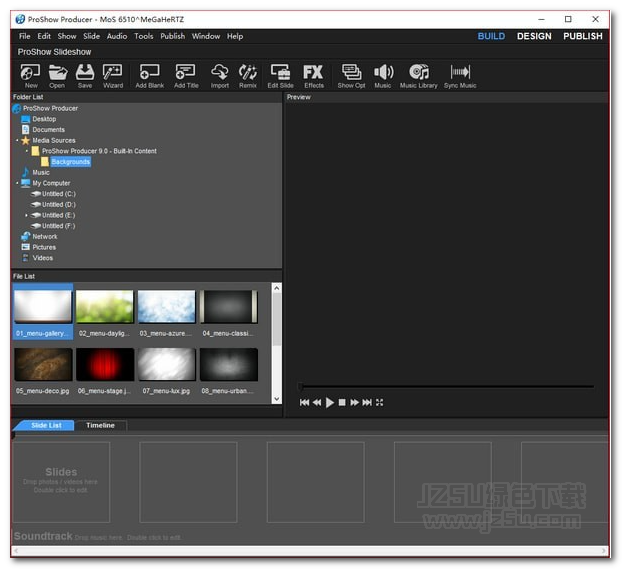This screenshot has width=622, height=569.
Task: Jump to start of preview playback
Action: [304, 403]
